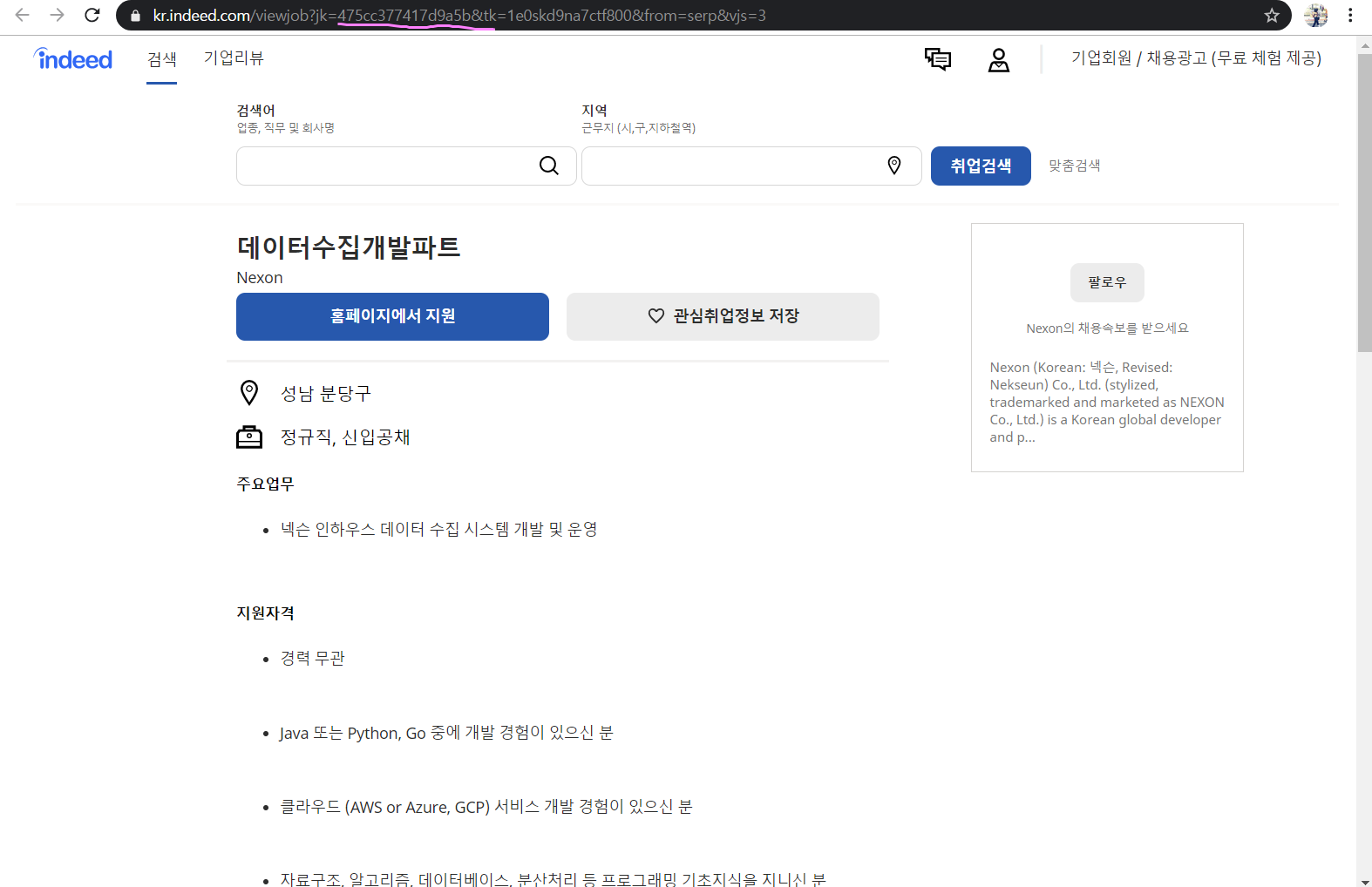
Task: Click the browser forward arrow
Action: pyautogui.click(x=57, y=15)
